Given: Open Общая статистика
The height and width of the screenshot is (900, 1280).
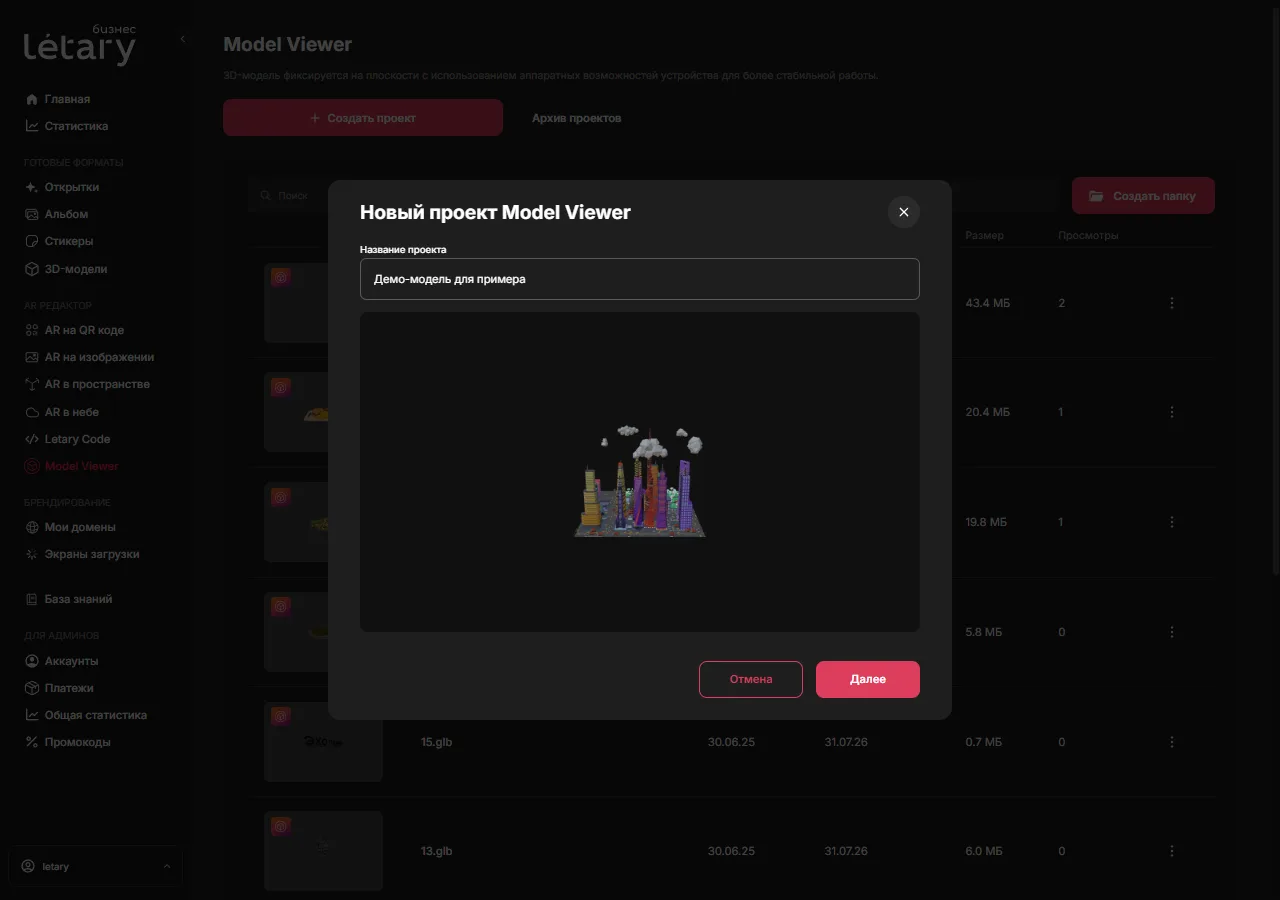Looking at the screenshot, I should [x=95, y=715].
